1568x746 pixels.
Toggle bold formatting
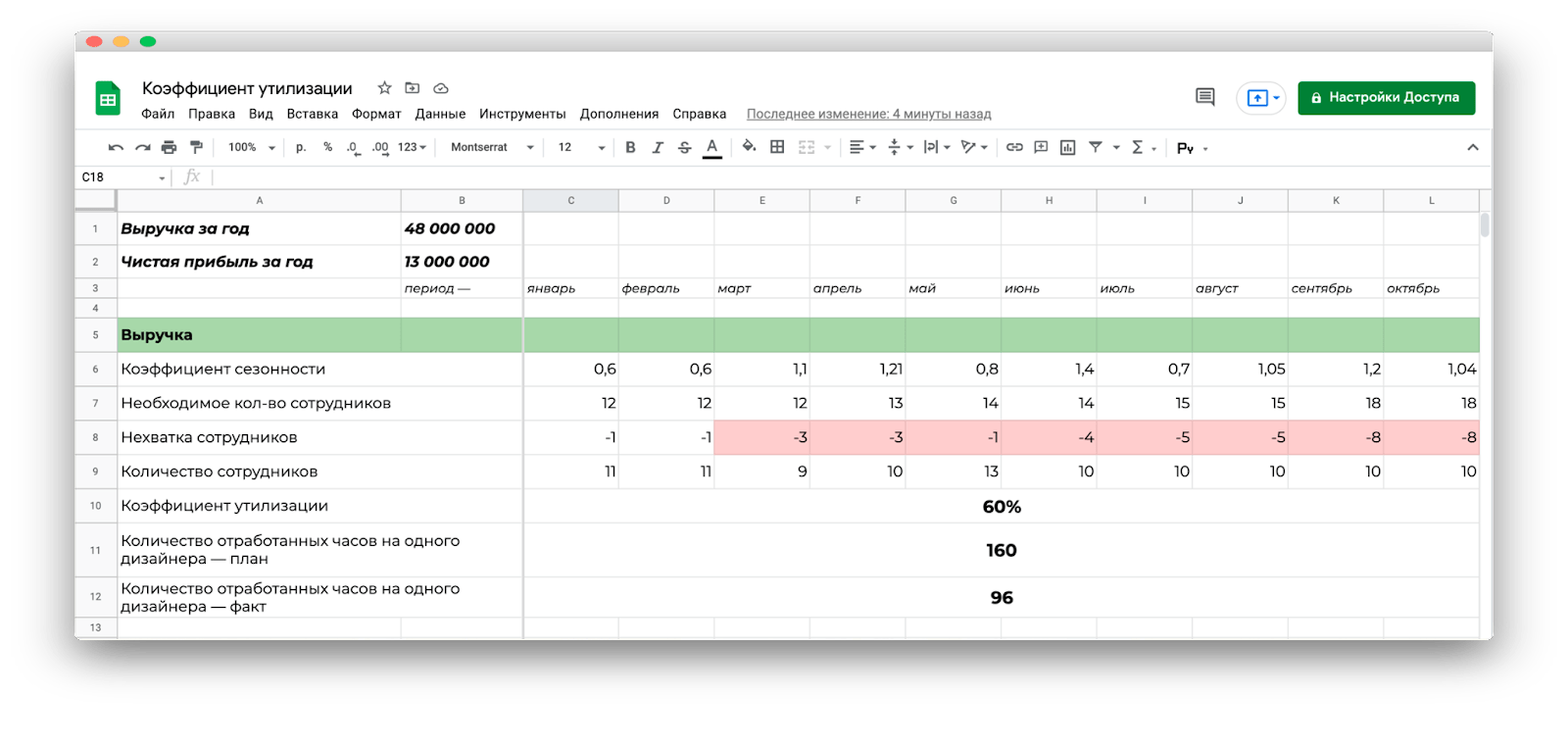630,148
